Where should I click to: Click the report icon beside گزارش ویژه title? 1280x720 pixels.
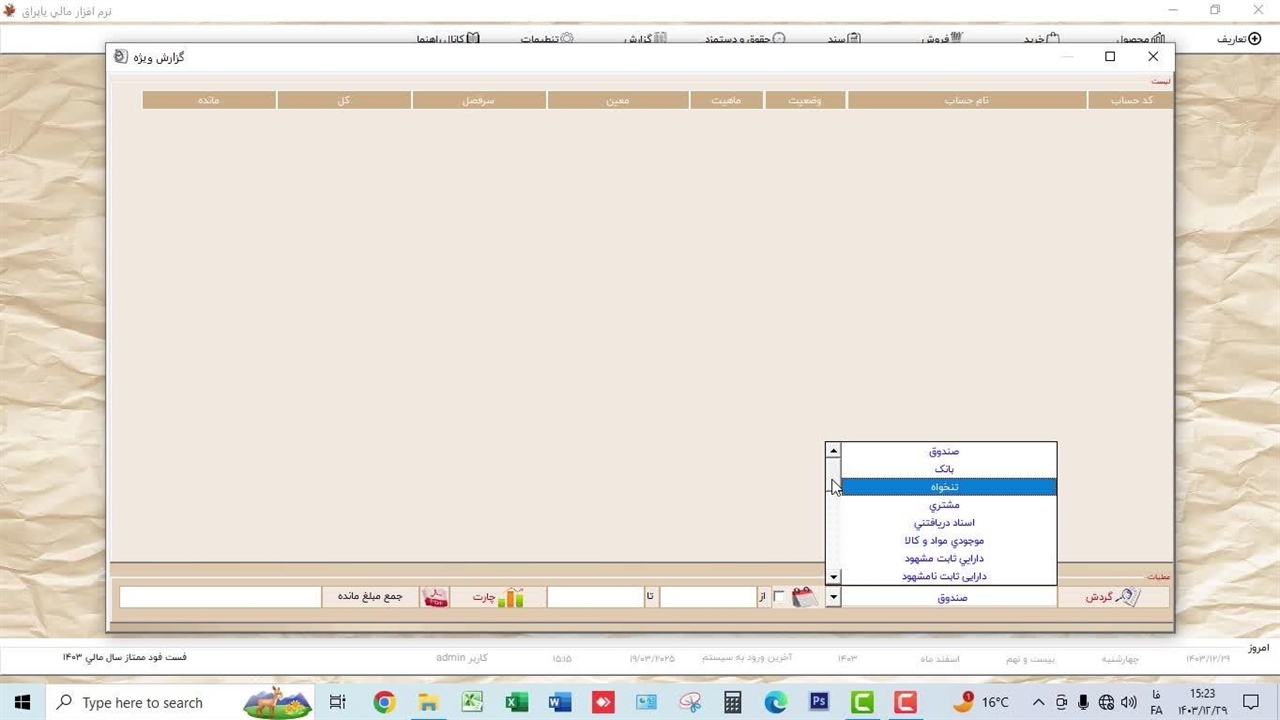coord(121,57)
